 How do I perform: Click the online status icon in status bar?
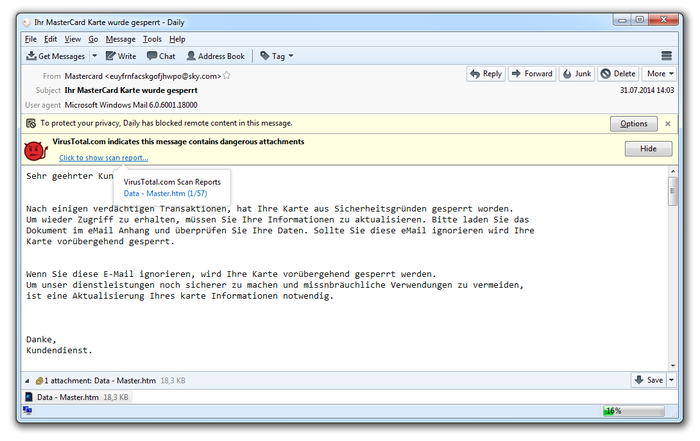(28, 410)
